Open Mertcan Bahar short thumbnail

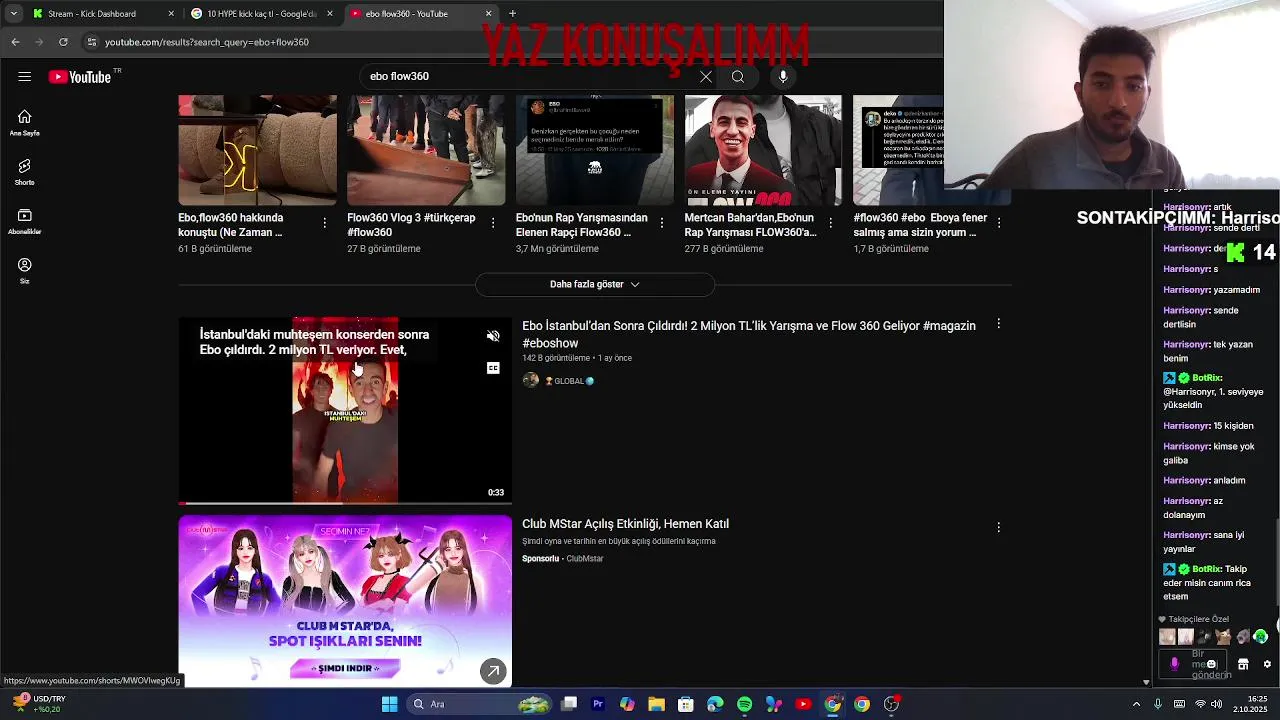(x=763, y=150)
